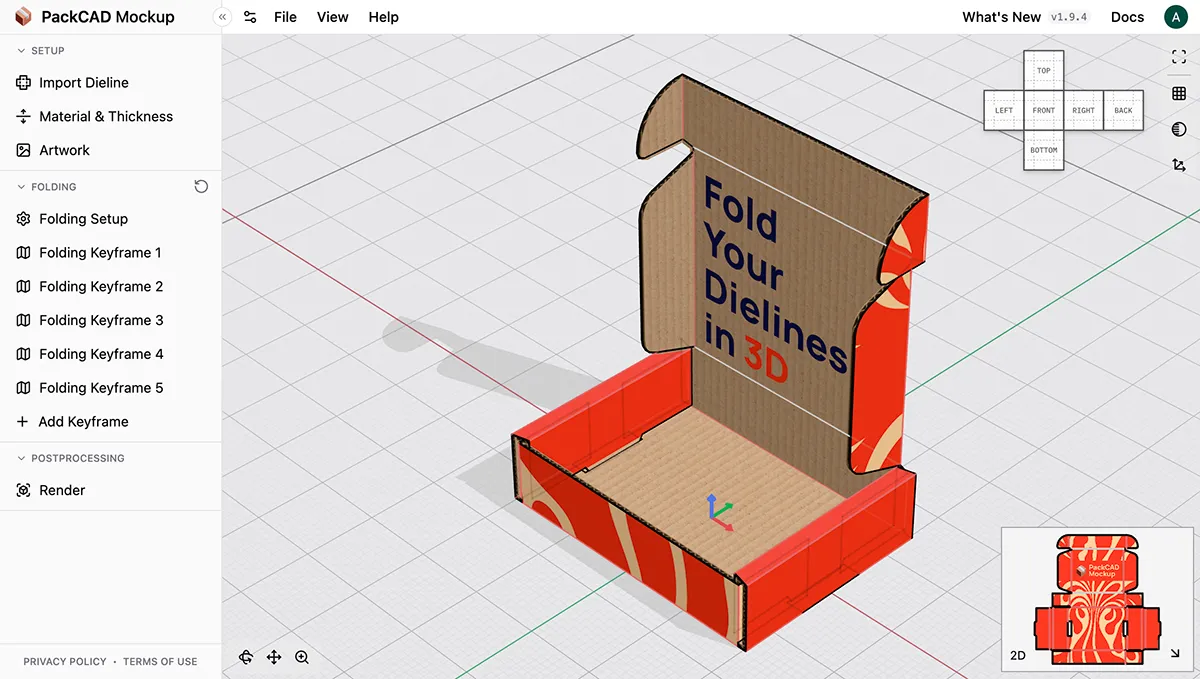Collapse the sidebar with double-chevron button

pyautogui.click(x=222, y=17)
